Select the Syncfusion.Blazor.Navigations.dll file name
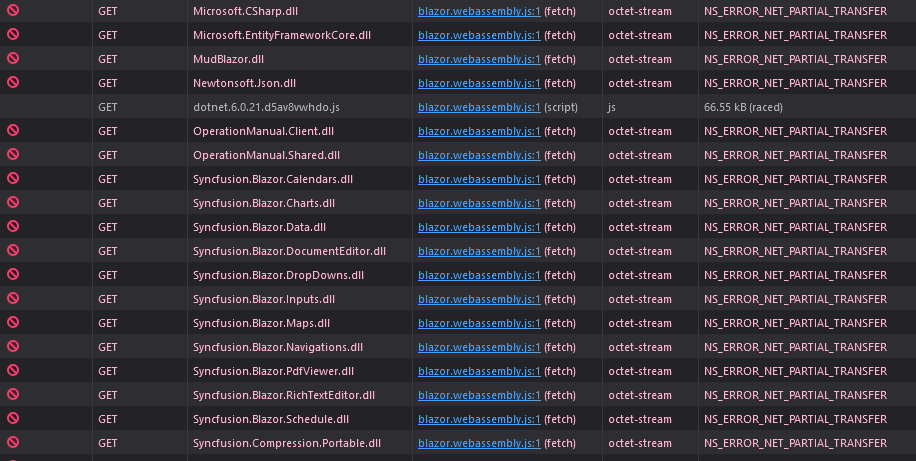Viewport: 916px width, 461px height. click(278, 346)
